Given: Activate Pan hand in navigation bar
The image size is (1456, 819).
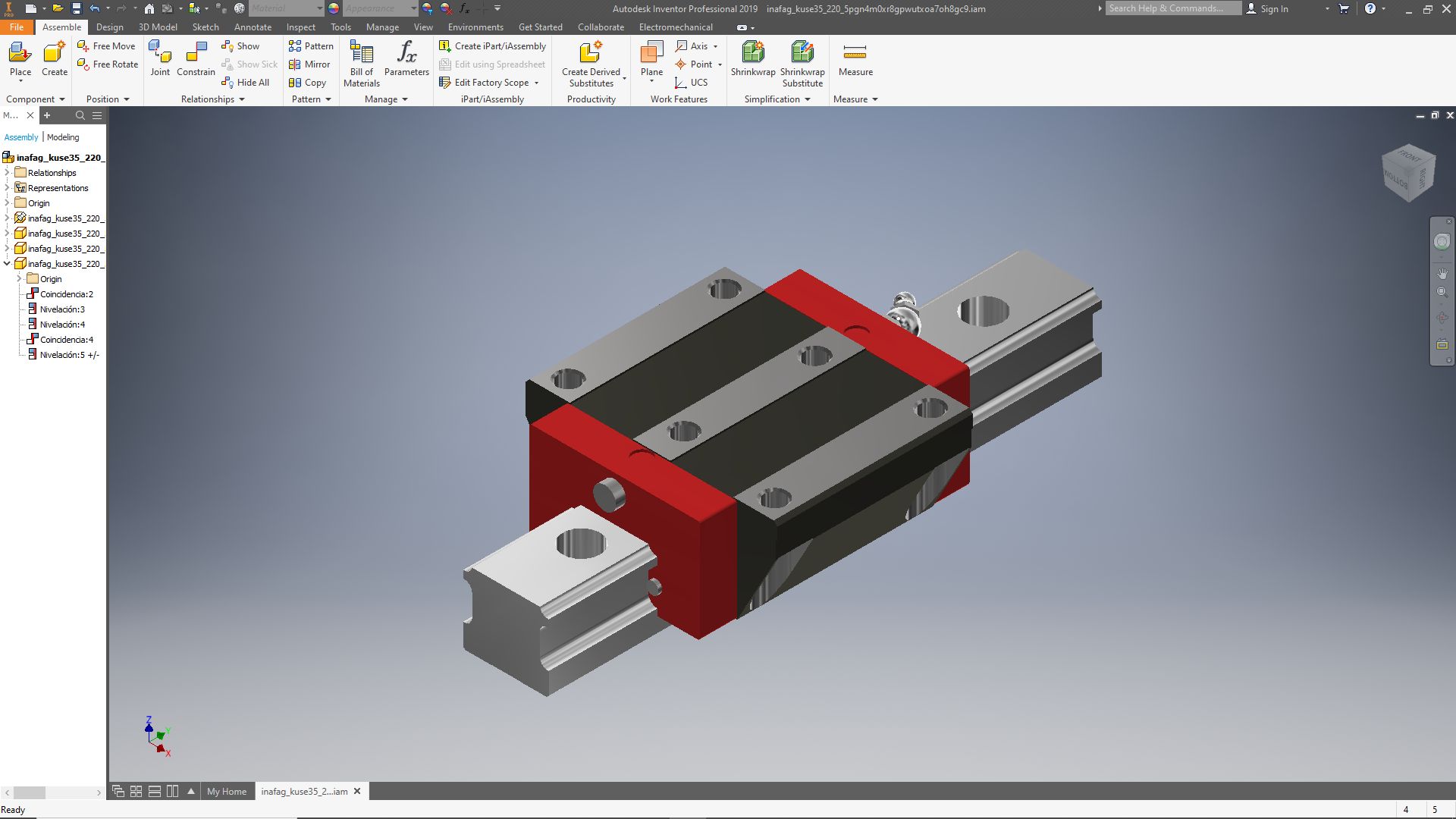Looking at the screenshot, I should (x=1442, y=273).
